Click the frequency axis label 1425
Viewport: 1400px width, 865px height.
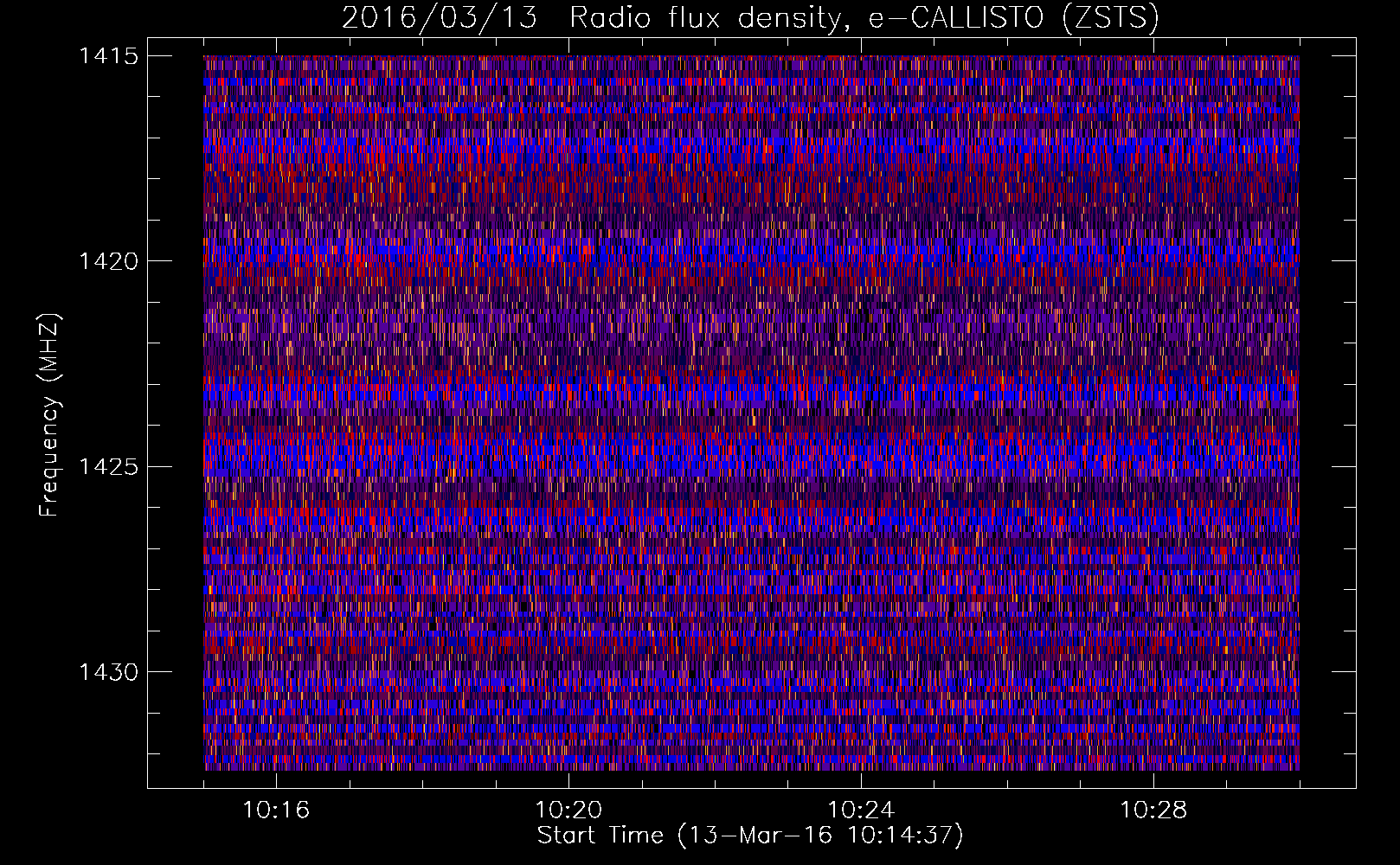(108, 467)
